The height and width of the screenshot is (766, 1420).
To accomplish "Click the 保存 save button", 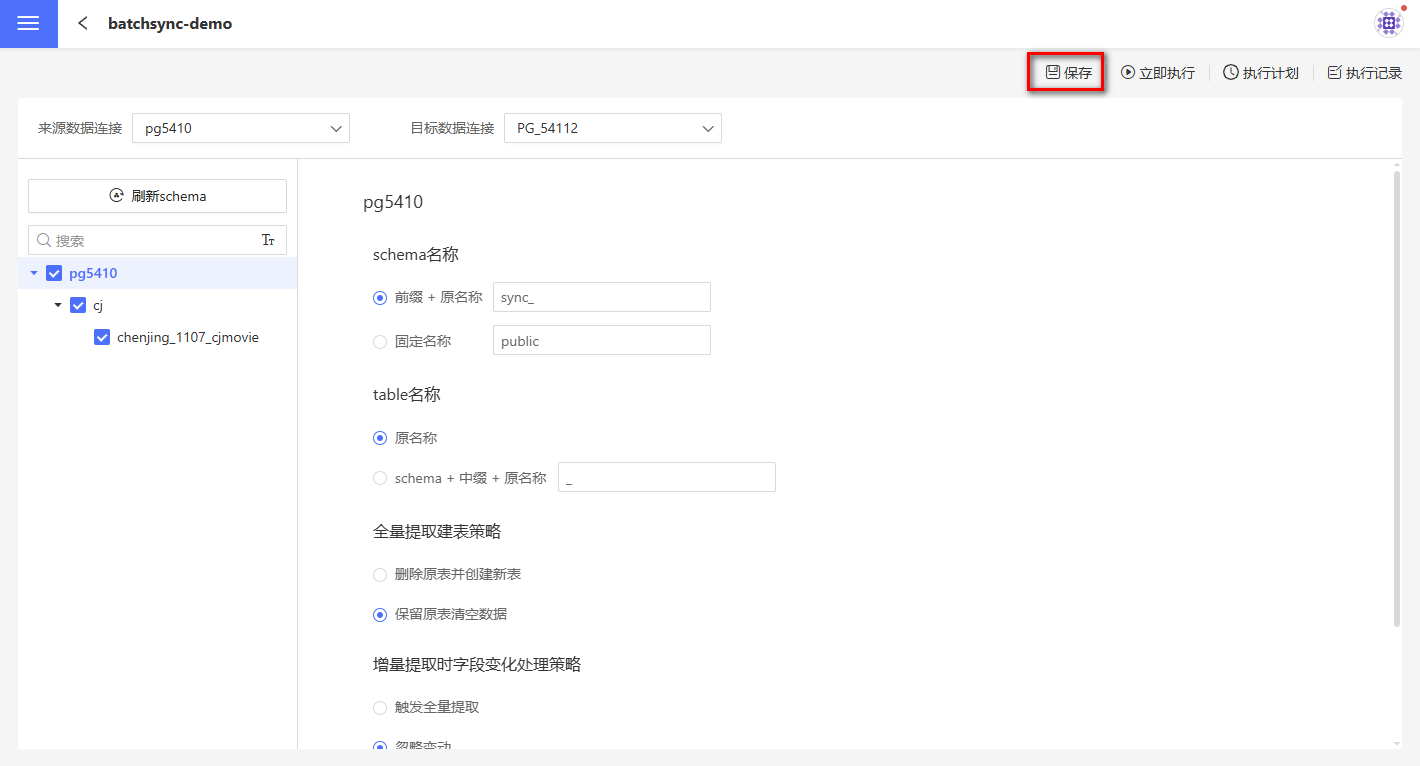I will [x=1067, y=73].
